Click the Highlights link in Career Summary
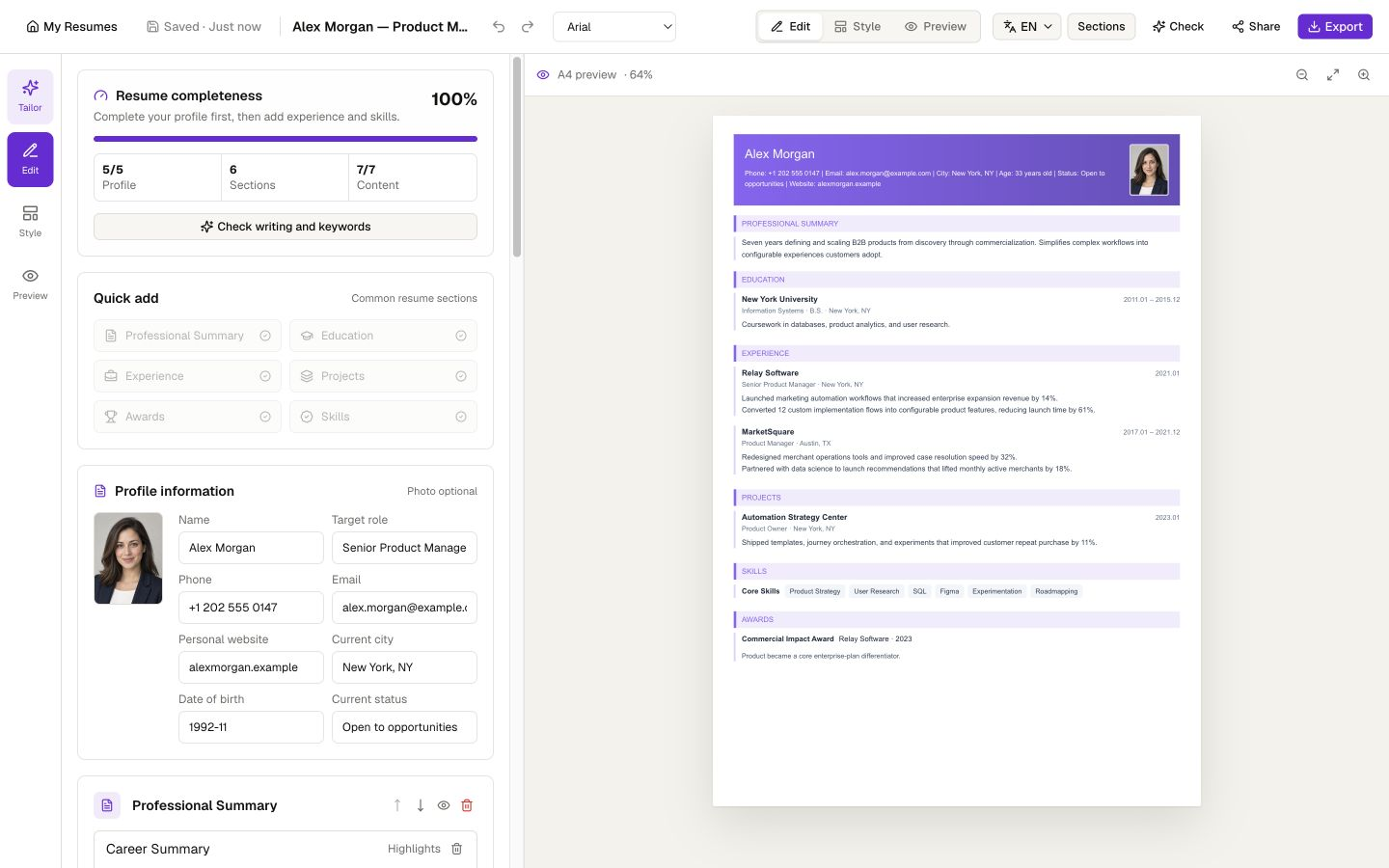Viewport: 1389px width, 868px height. tap(414, 849)
